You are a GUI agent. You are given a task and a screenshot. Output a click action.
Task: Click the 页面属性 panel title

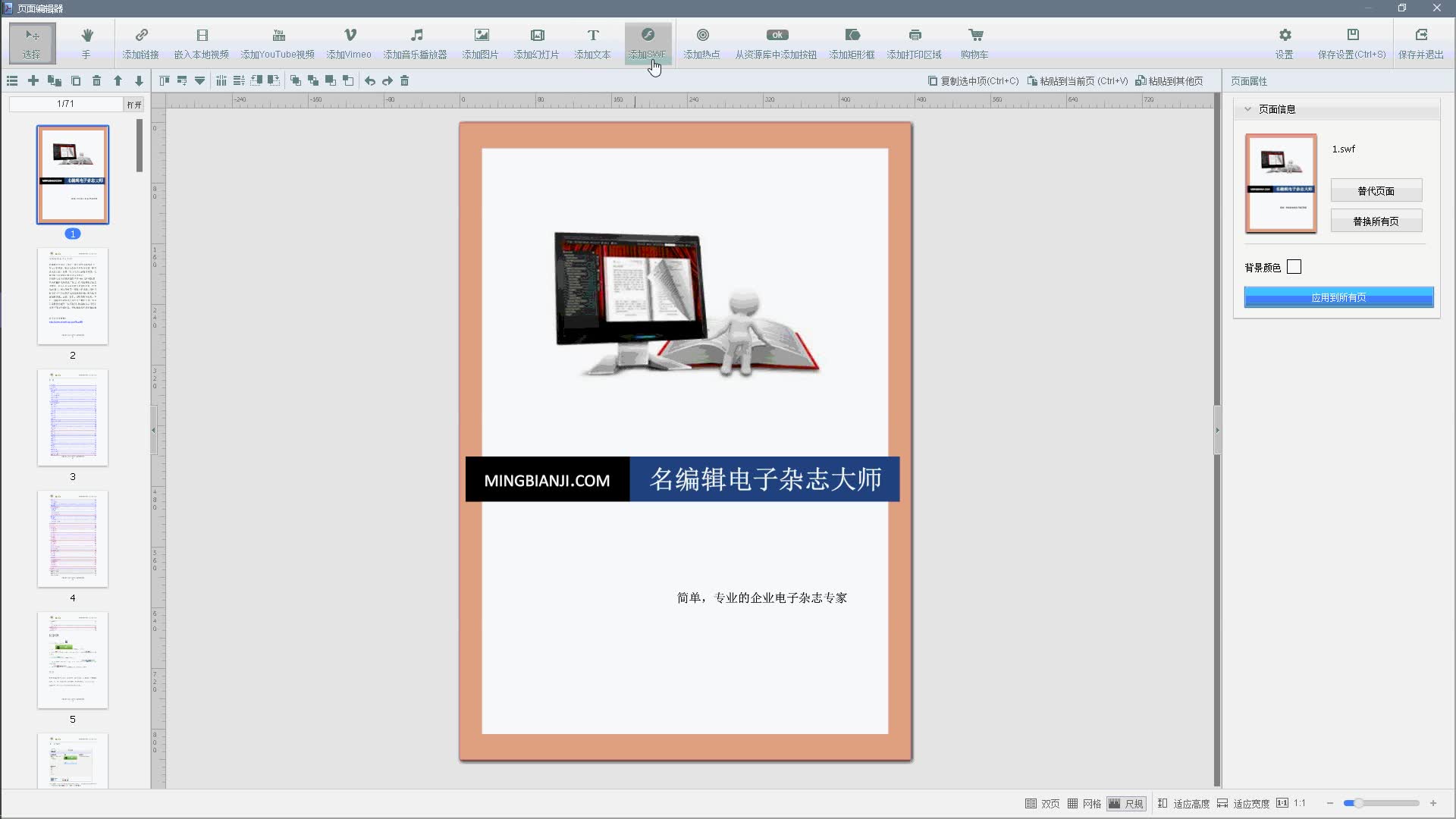coord(1249,81)
